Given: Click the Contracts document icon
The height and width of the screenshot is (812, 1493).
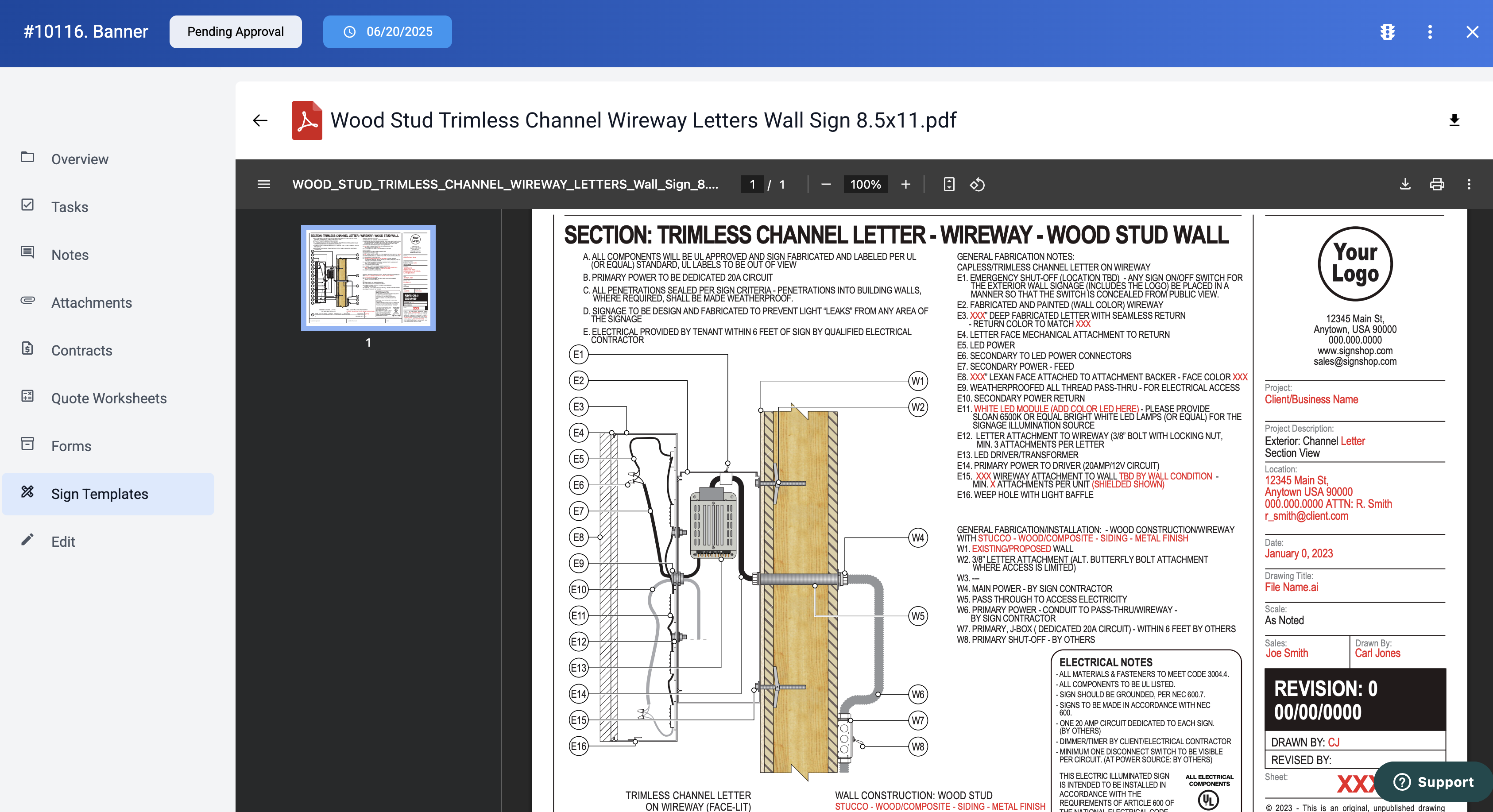Looking at the screenshot, I should pyautogui.click(x=27, y=348).
